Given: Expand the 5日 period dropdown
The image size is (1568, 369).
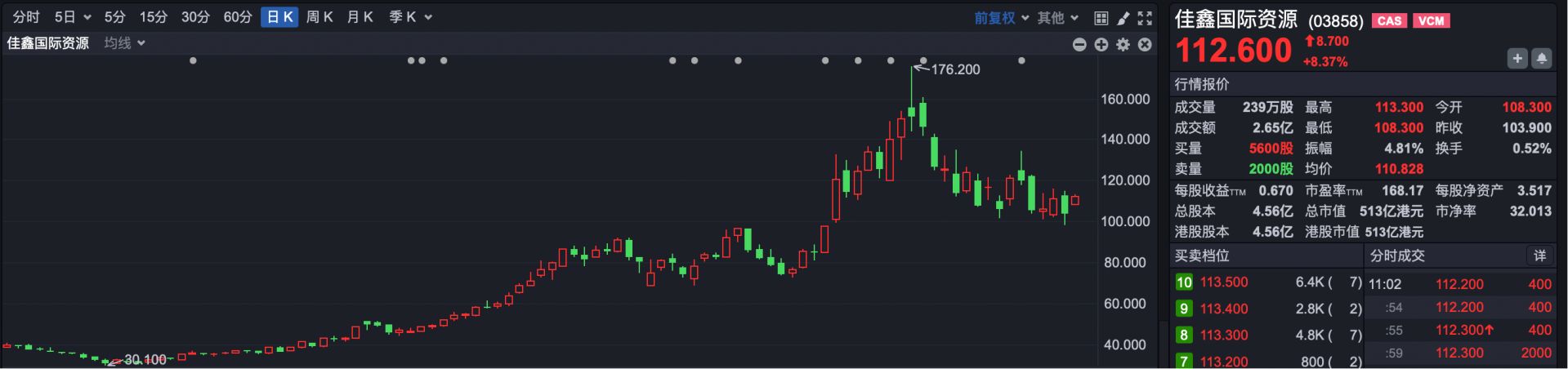Looking at the screenshot, I should 73,17.
